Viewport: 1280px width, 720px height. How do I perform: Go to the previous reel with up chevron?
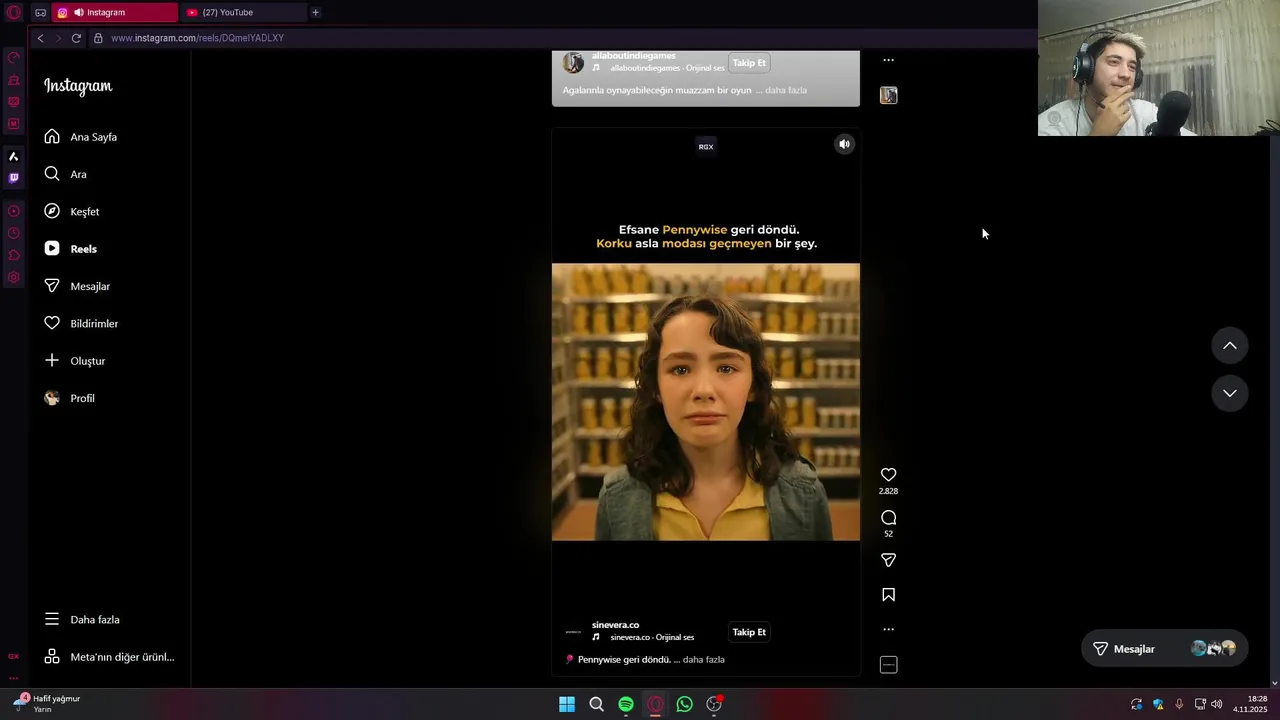click(x=1230, y=346)
